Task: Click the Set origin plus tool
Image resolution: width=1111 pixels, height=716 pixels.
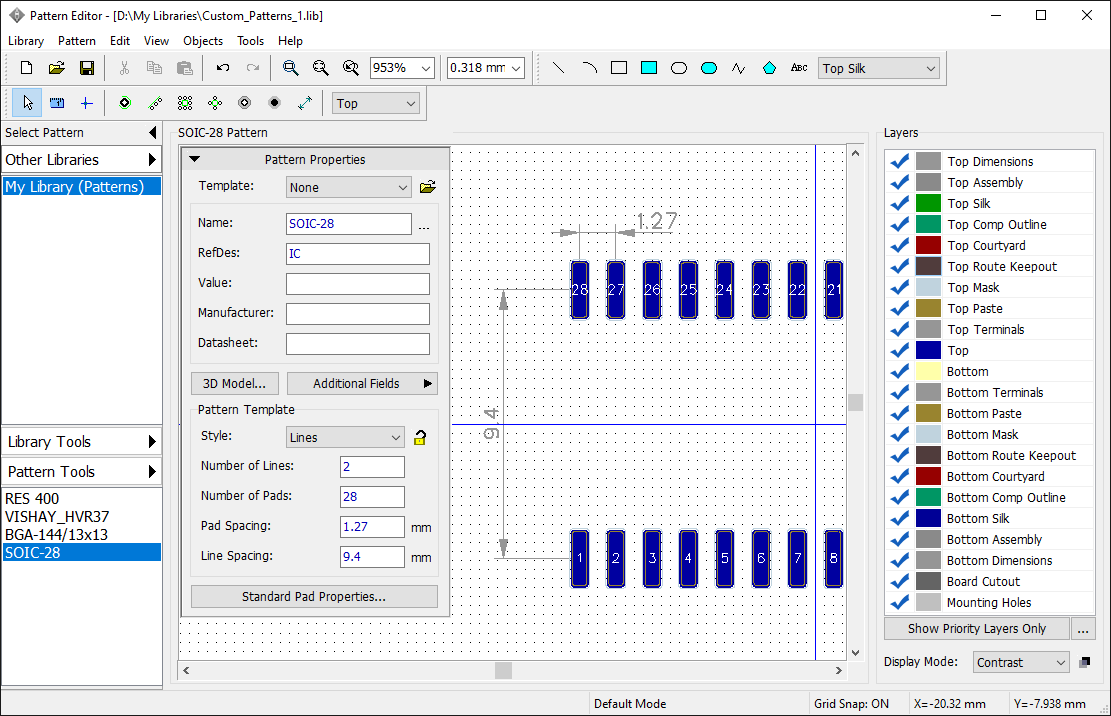Action: (x=86, y=103)
